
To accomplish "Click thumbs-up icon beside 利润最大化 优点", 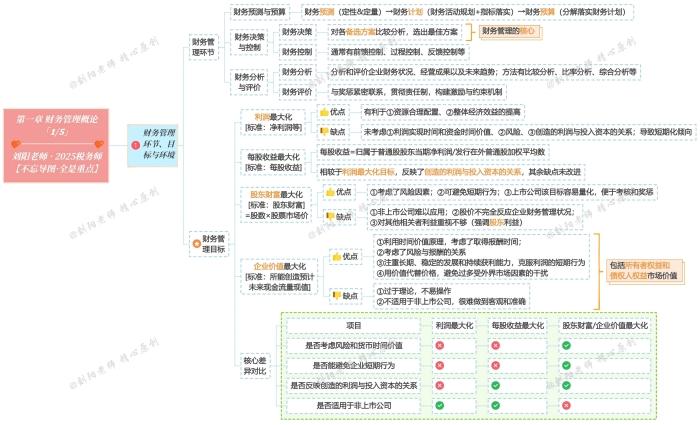I will click(324, 112).
